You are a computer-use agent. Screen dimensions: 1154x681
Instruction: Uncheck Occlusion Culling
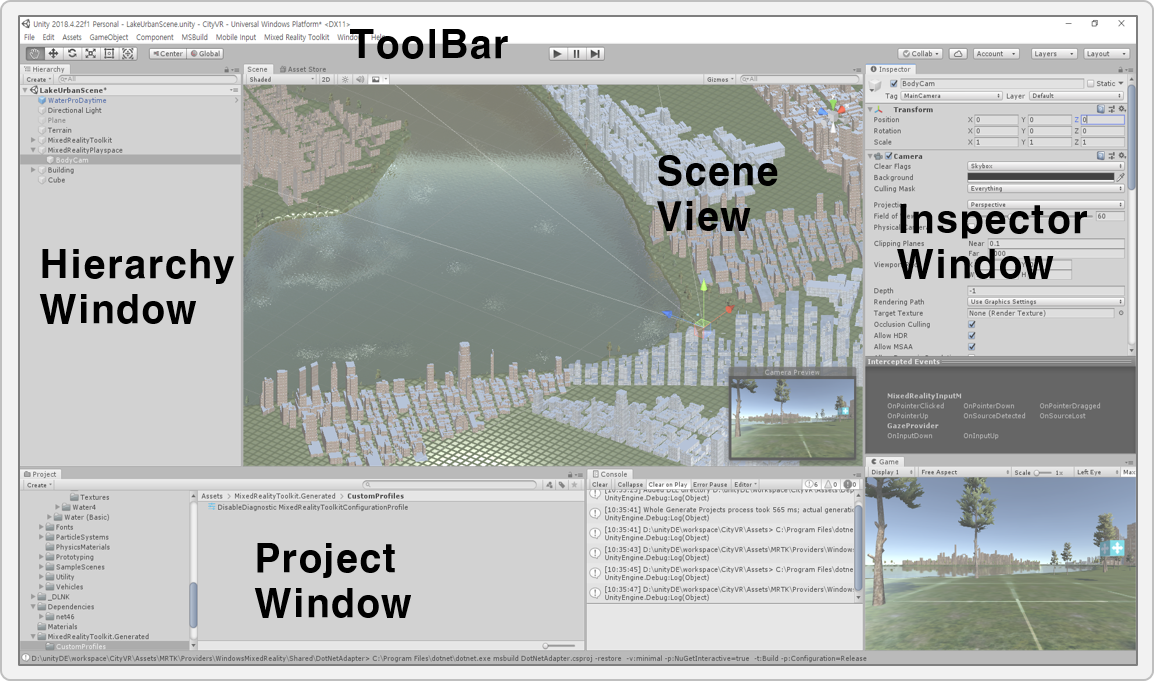(x=971, y=324)
